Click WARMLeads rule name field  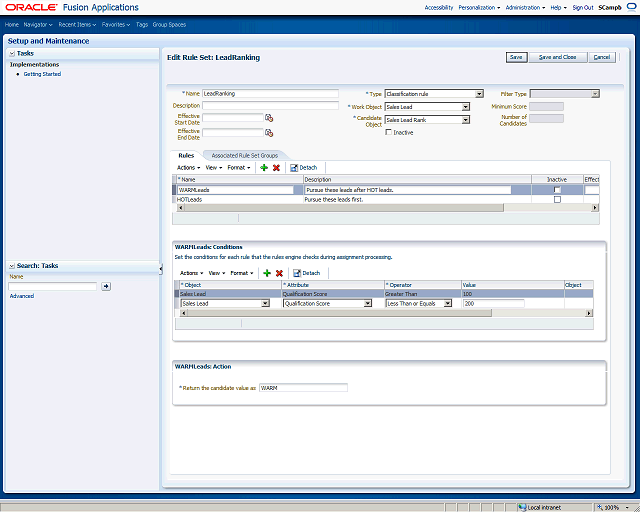pos(235,190)
